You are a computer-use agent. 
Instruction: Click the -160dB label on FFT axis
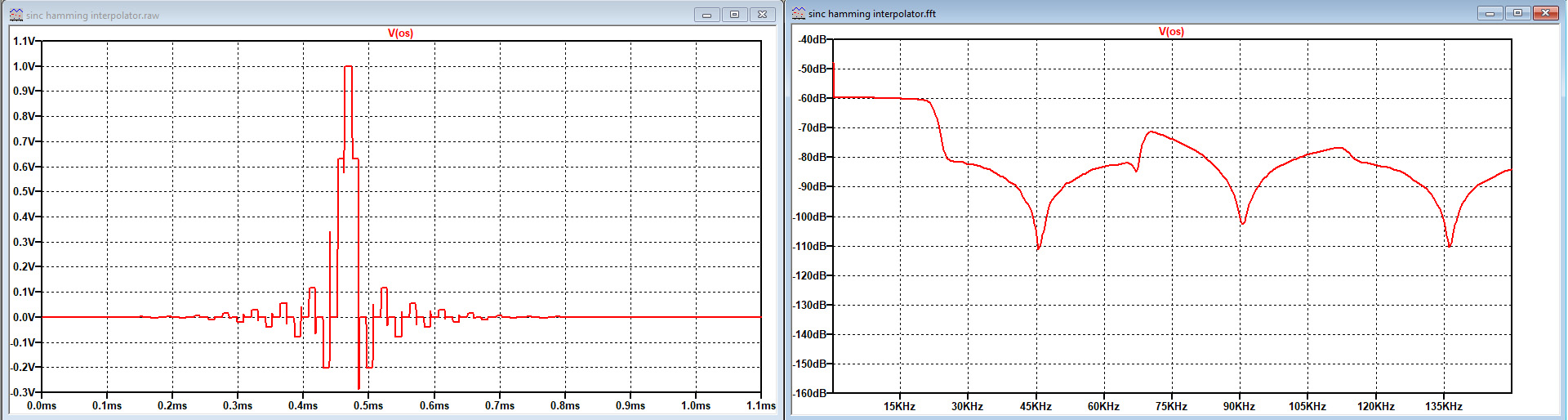pos(809,393)
